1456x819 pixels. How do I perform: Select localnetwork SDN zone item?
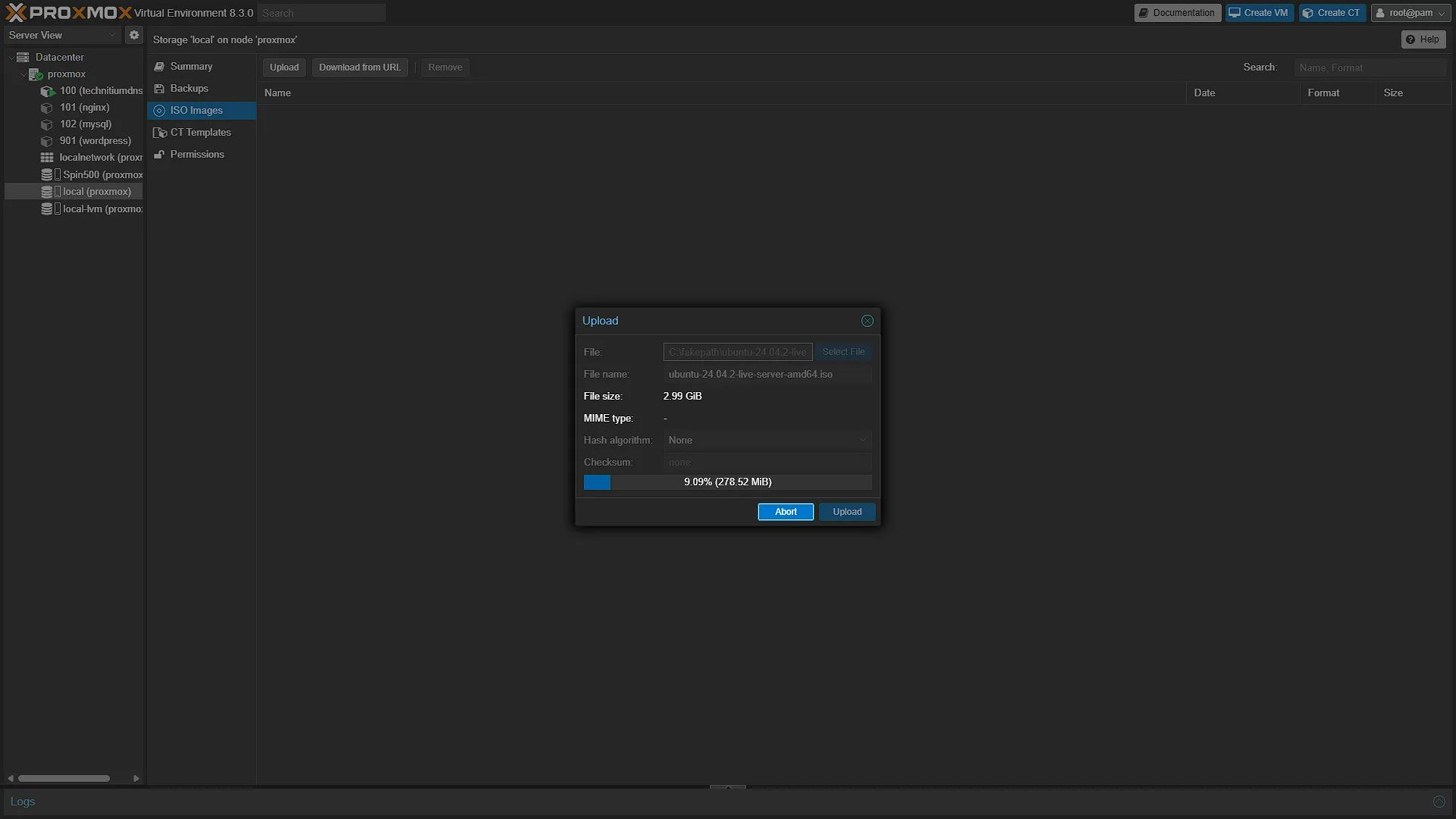[91, 157]
